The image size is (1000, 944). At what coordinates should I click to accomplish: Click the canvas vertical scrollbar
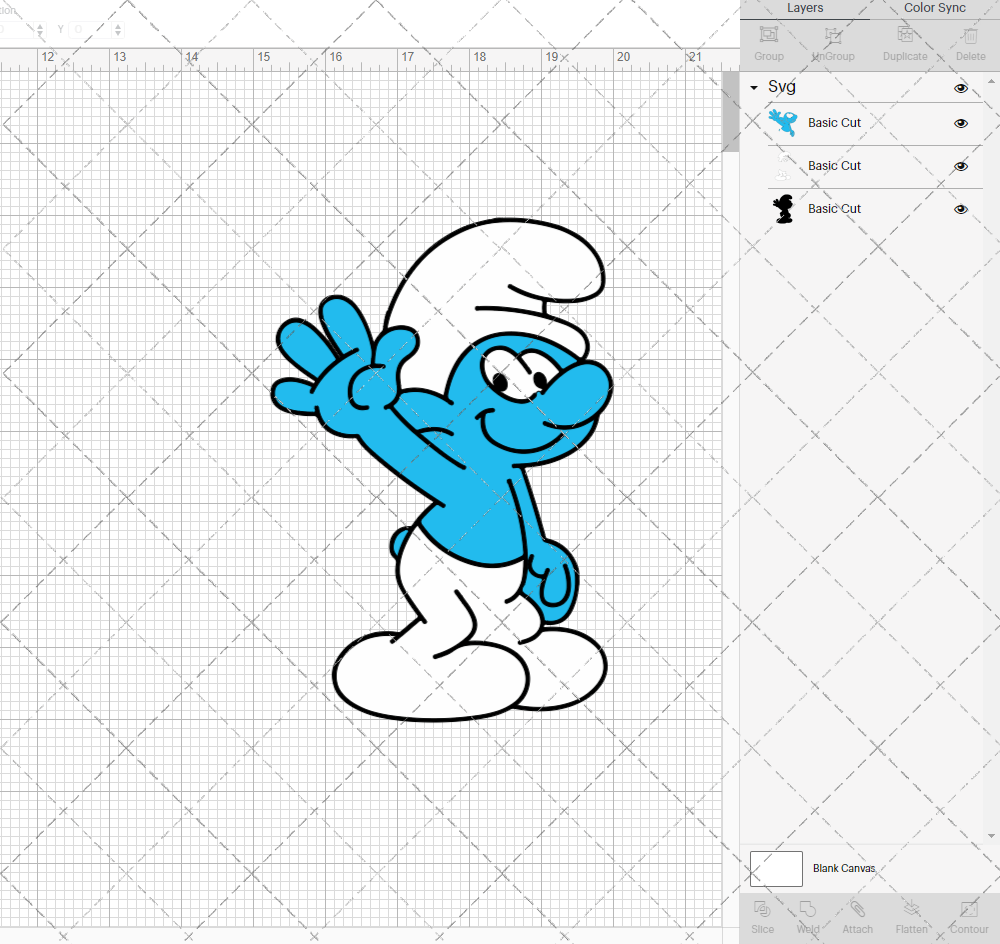(x=729, y=110)
